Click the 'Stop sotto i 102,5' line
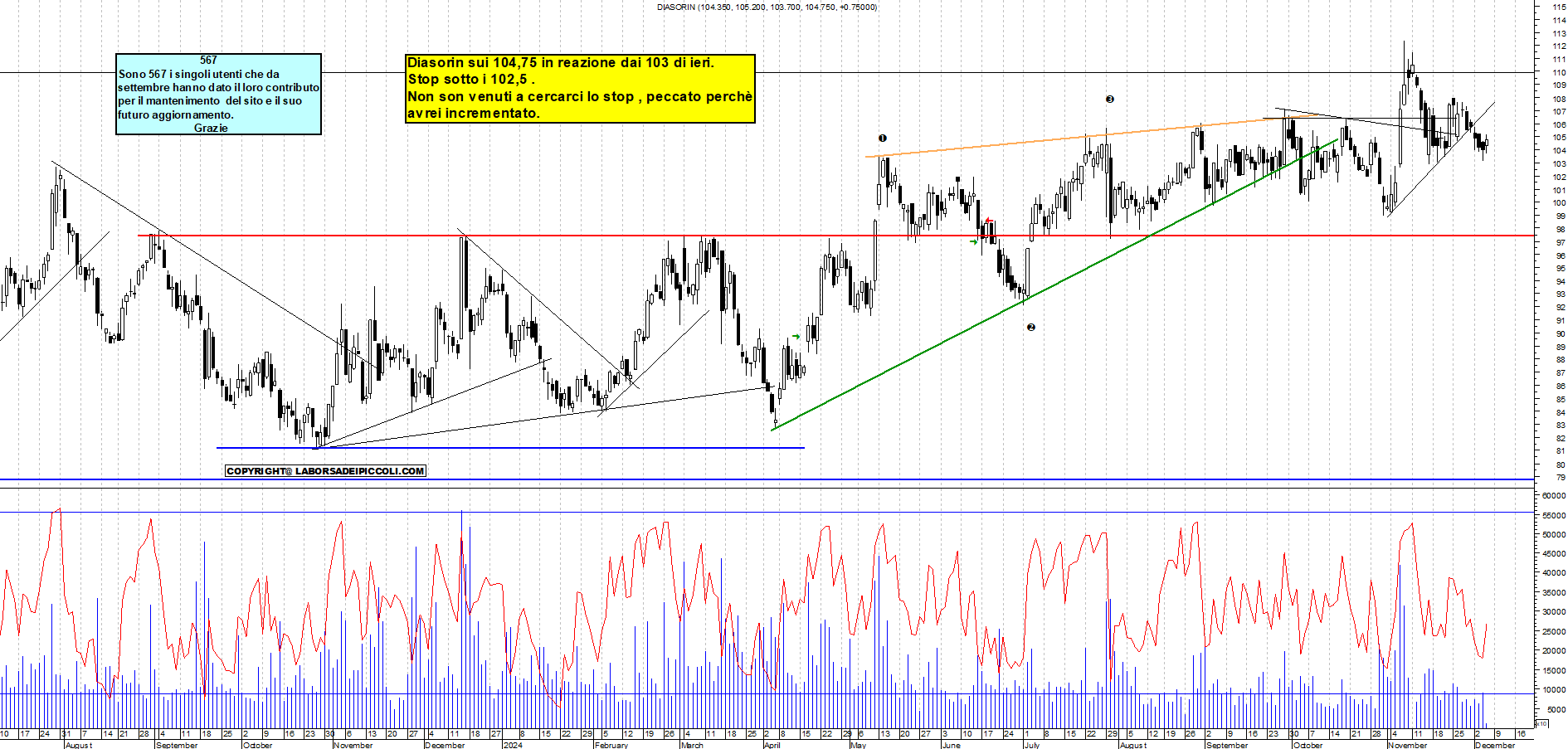The width and height of the screenshot is (1568, 749). pos(471,80)
